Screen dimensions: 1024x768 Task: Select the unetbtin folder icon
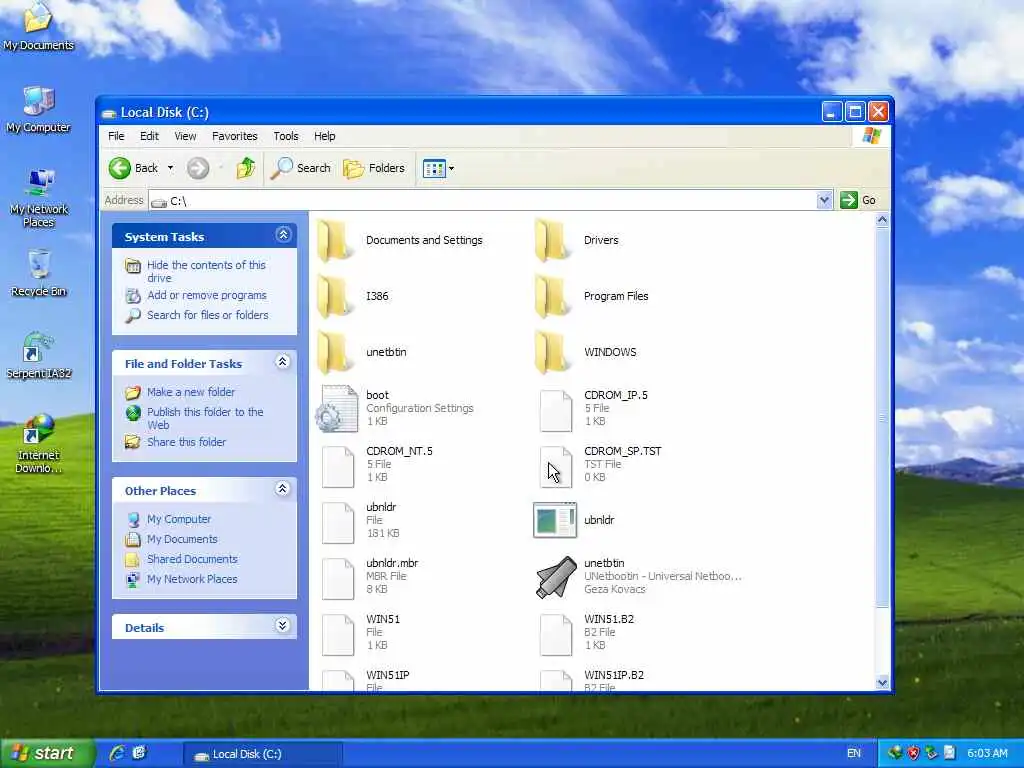pyautogui.click(x=334, y=353)
